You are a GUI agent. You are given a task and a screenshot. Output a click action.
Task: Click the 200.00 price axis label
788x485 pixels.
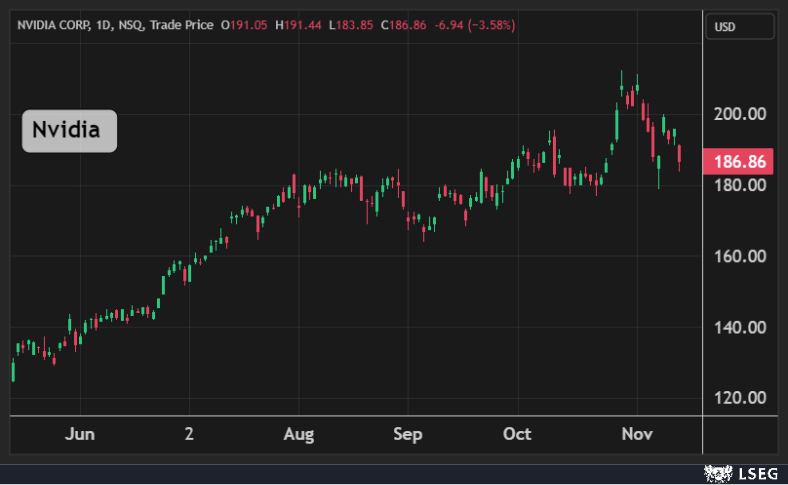click(739, 114)
